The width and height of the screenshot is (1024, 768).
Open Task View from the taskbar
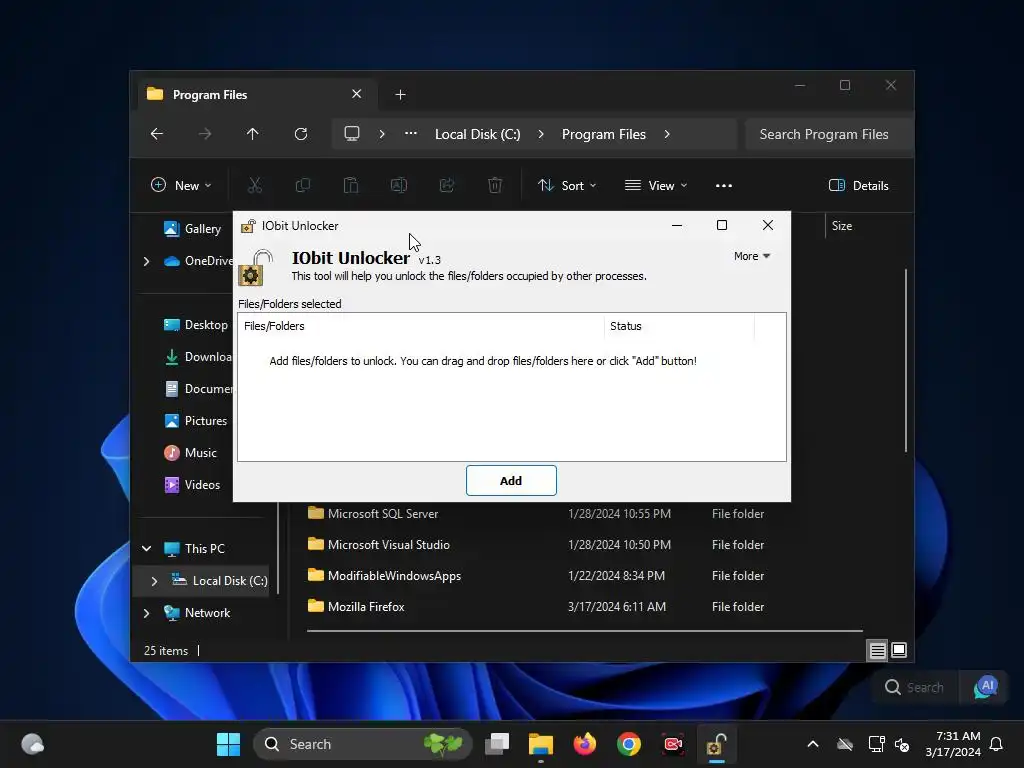tap(497, 744)
